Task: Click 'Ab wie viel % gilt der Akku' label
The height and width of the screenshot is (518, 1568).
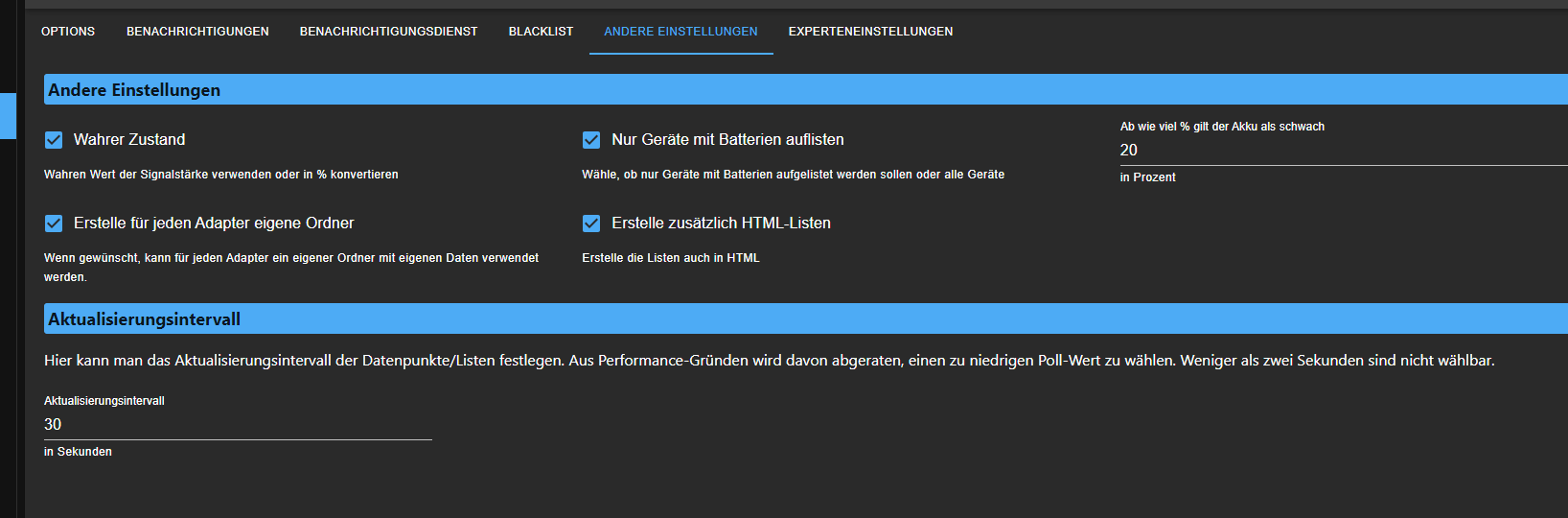Action: pos(1222,127)
